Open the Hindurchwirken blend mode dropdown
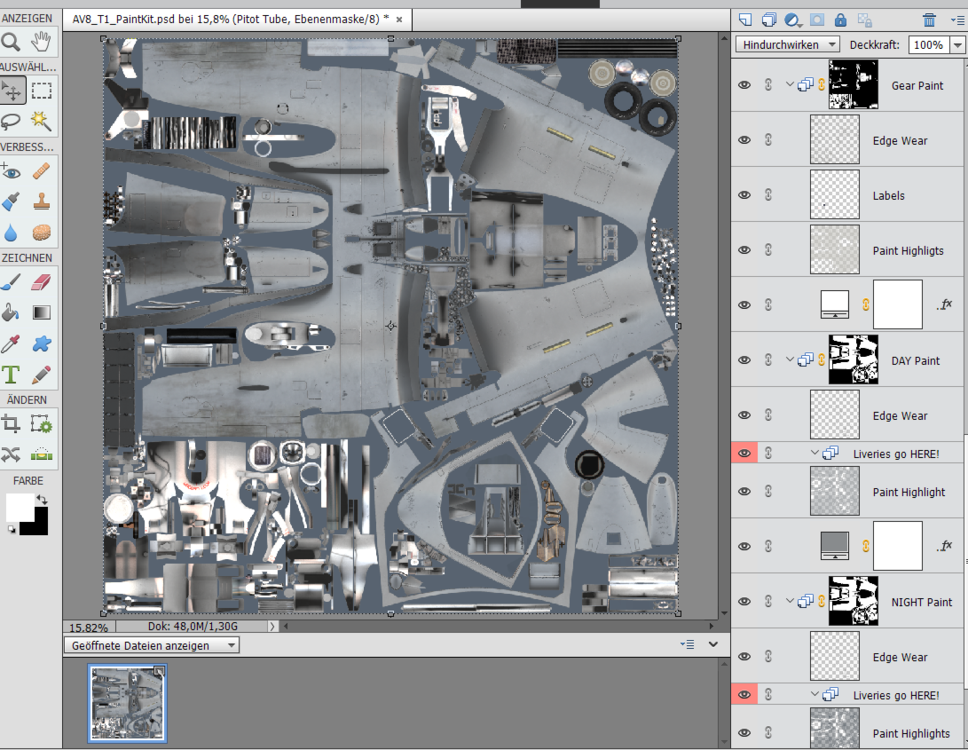The image size is (968, 750). pyautogui.click(x=788, y=45)
